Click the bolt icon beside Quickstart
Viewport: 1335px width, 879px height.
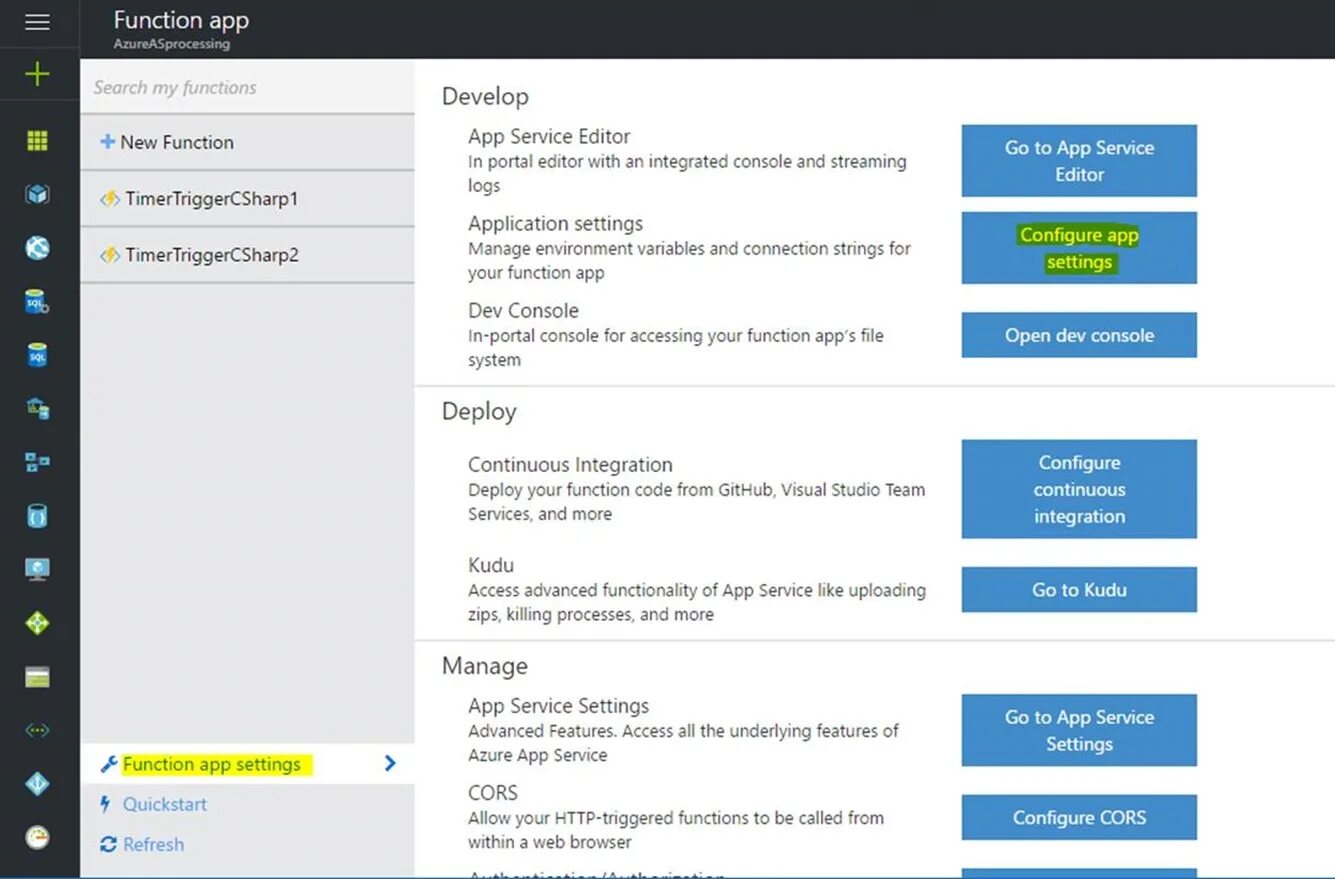click(x=107, y=805)
